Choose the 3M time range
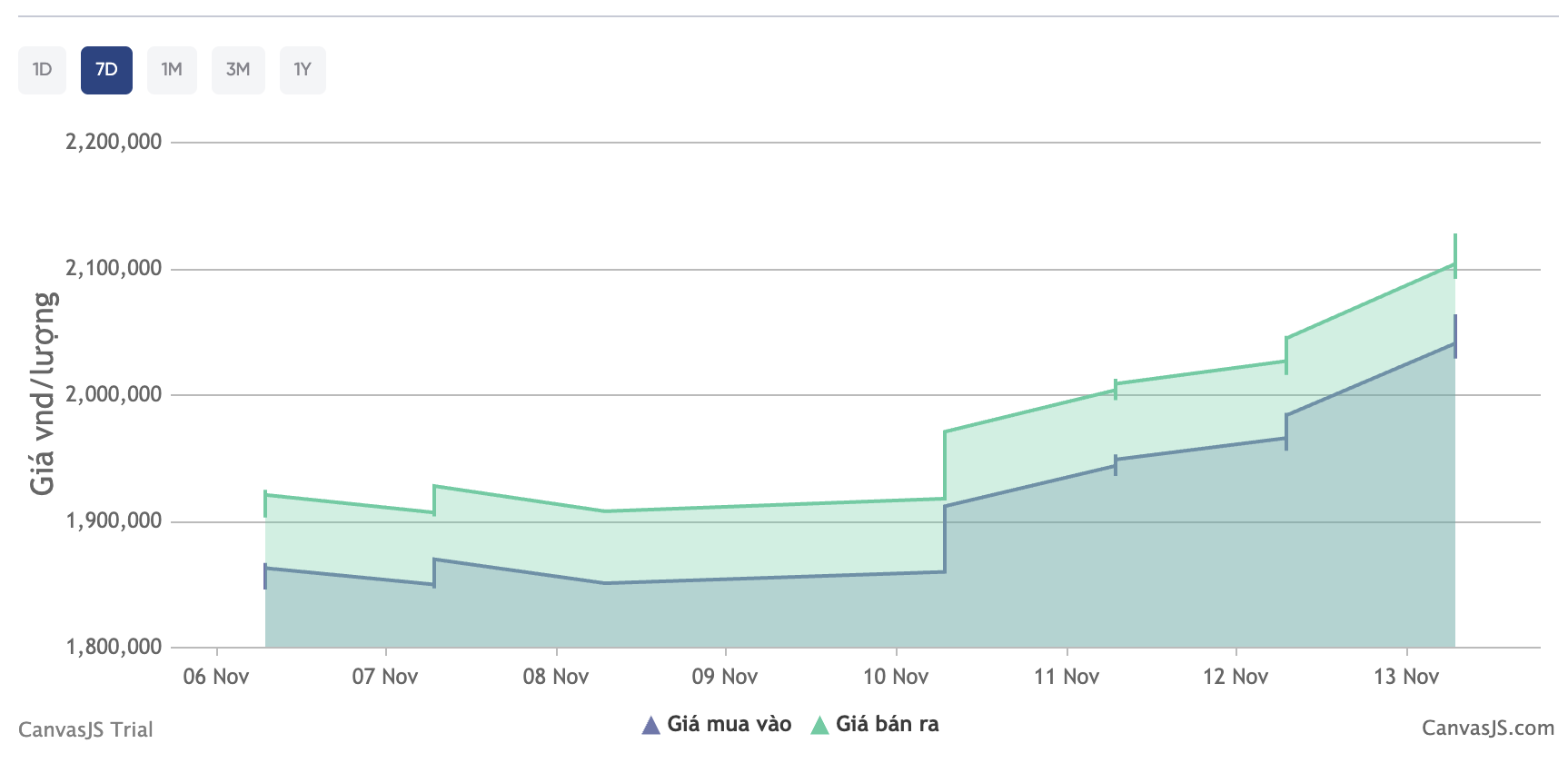 coord(238,70)
